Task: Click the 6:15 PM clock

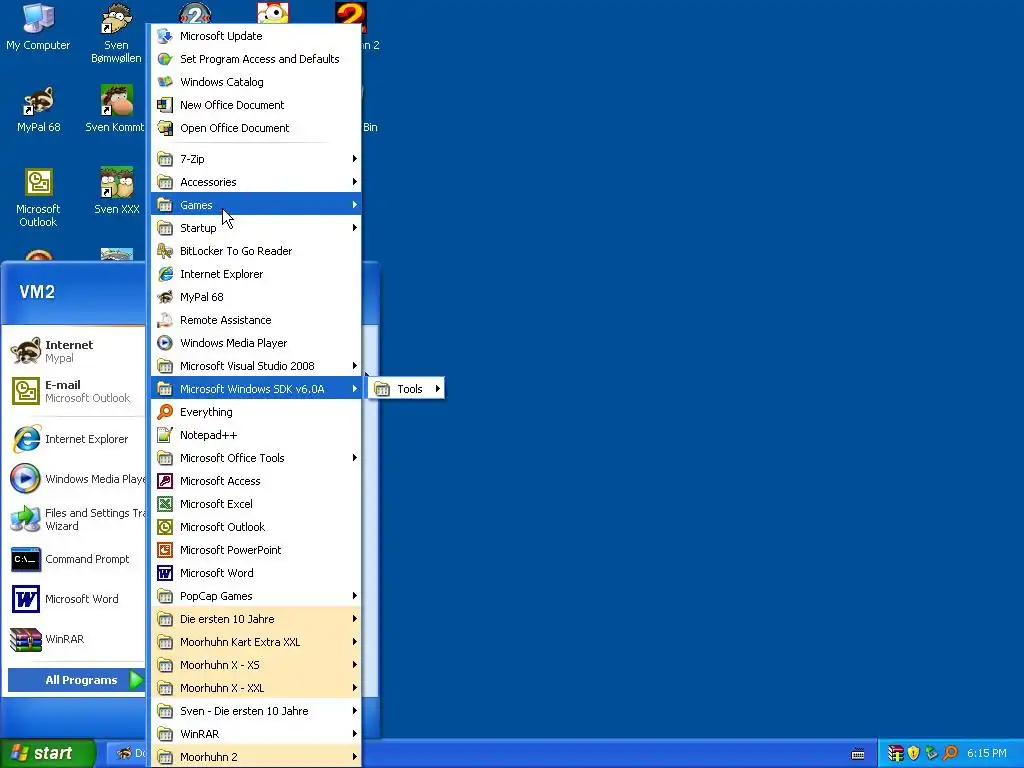Action: point(987,754)
